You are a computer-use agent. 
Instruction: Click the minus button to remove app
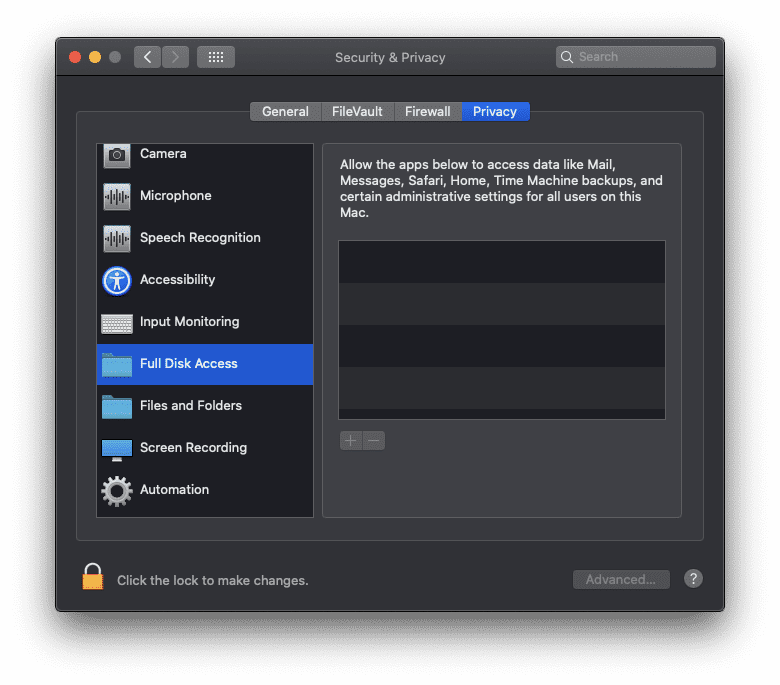(x=374, y=441)
